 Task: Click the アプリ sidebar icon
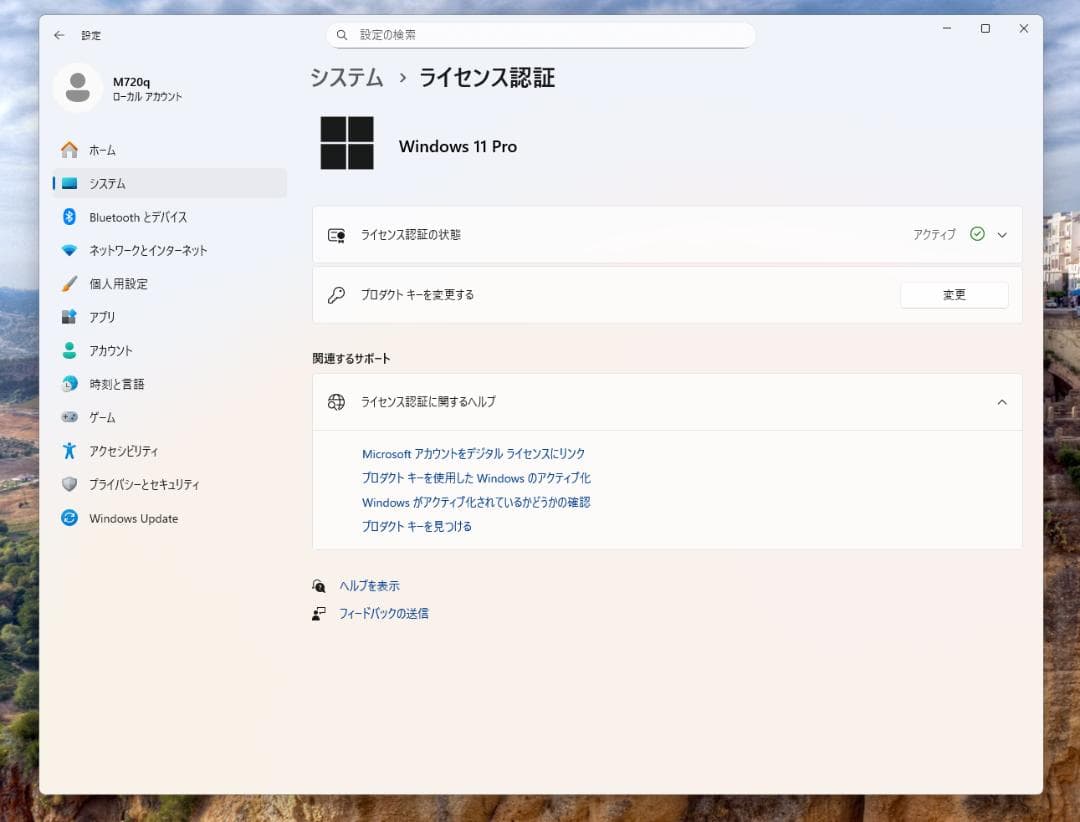click(x=68, y=317)
